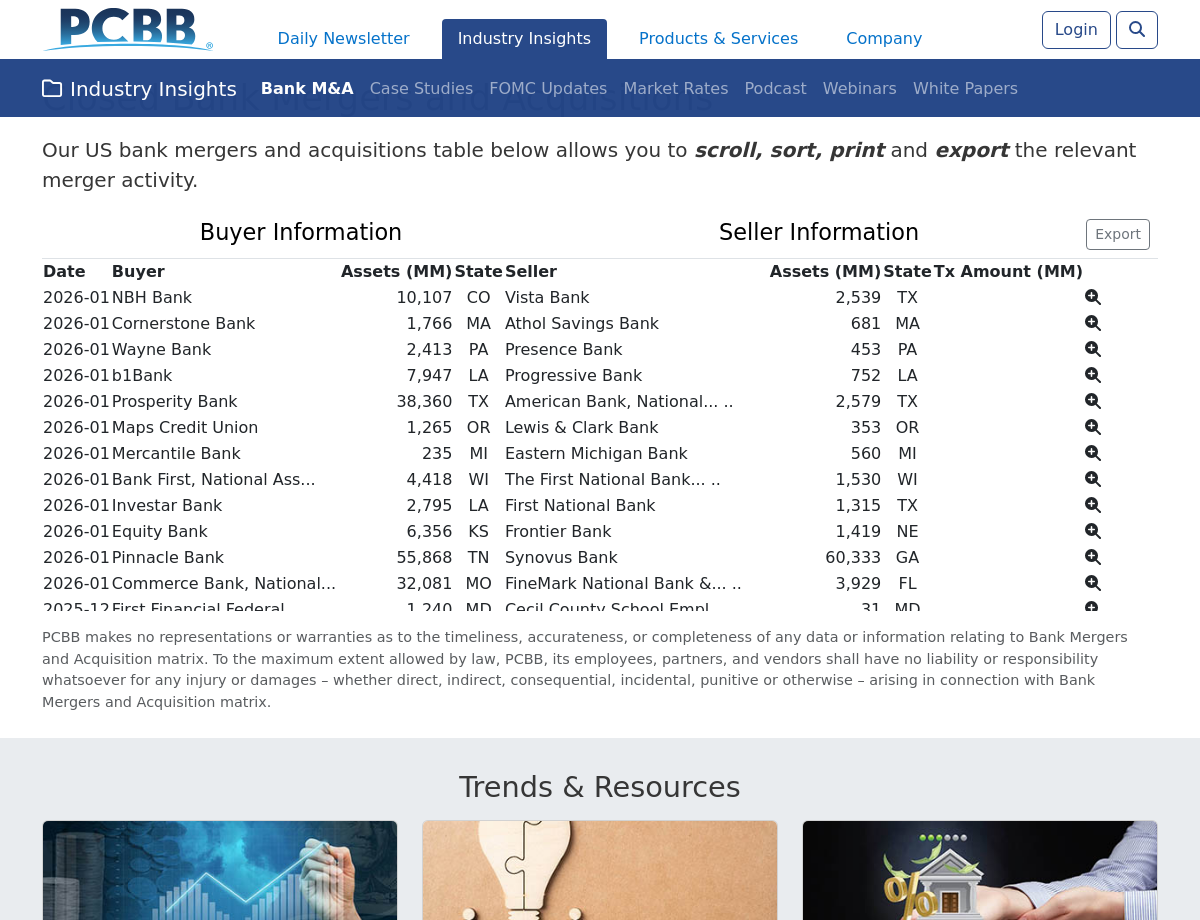Click the search magnifier icon button
The image size is (1200, 920).
1136,30
